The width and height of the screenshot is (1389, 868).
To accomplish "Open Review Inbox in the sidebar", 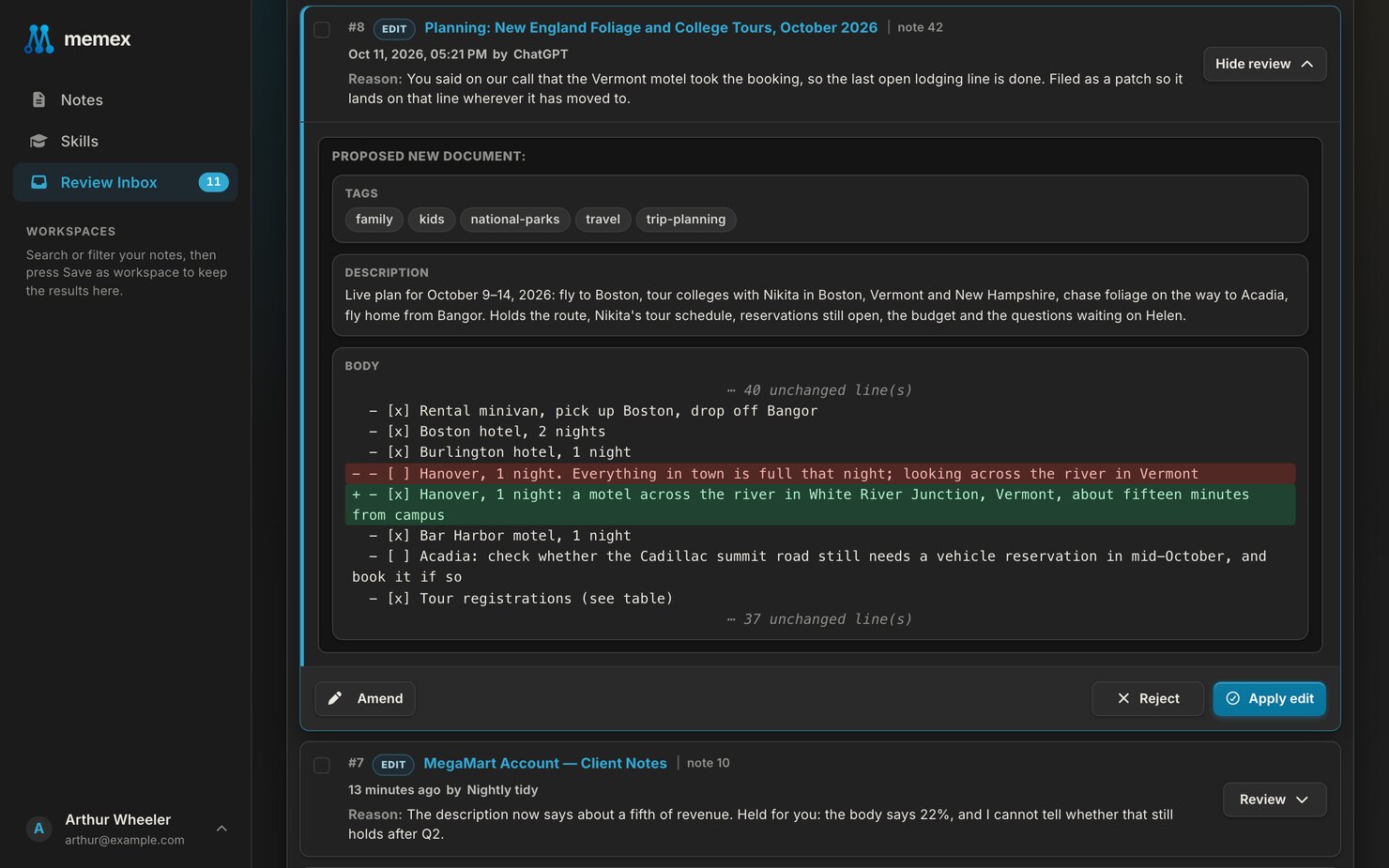I will click(x=125, y=182).
